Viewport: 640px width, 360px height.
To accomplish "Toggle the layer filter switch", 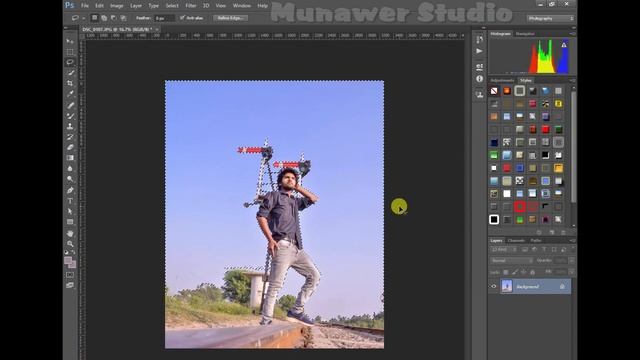I will pos(572,249).
